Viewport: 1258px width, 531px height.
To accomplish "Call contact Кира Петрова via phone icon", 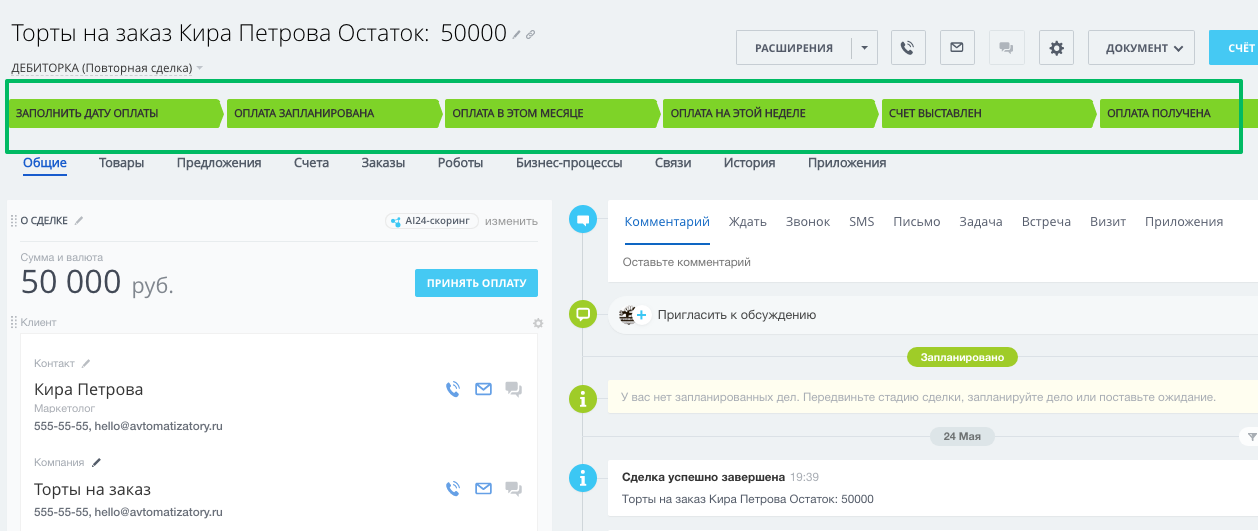I will (453, 389).
